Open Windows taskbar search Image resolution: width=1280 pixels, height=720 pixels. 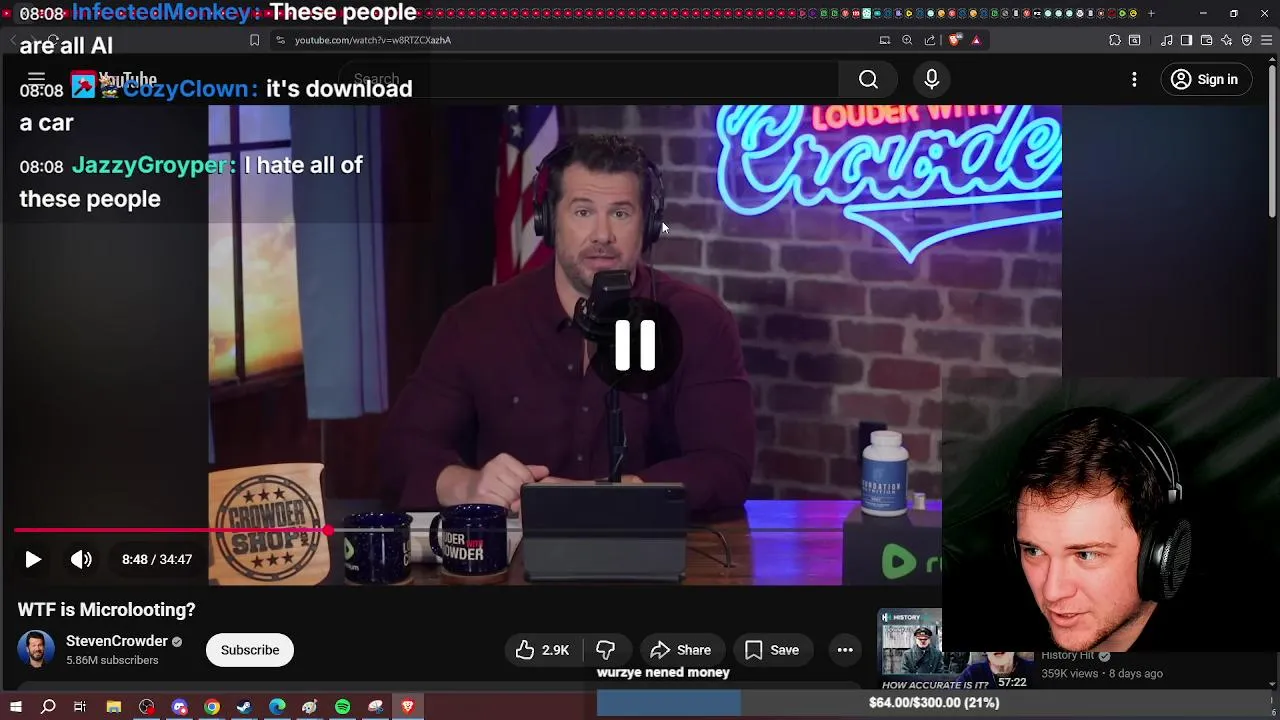click(x=48, y=707)
